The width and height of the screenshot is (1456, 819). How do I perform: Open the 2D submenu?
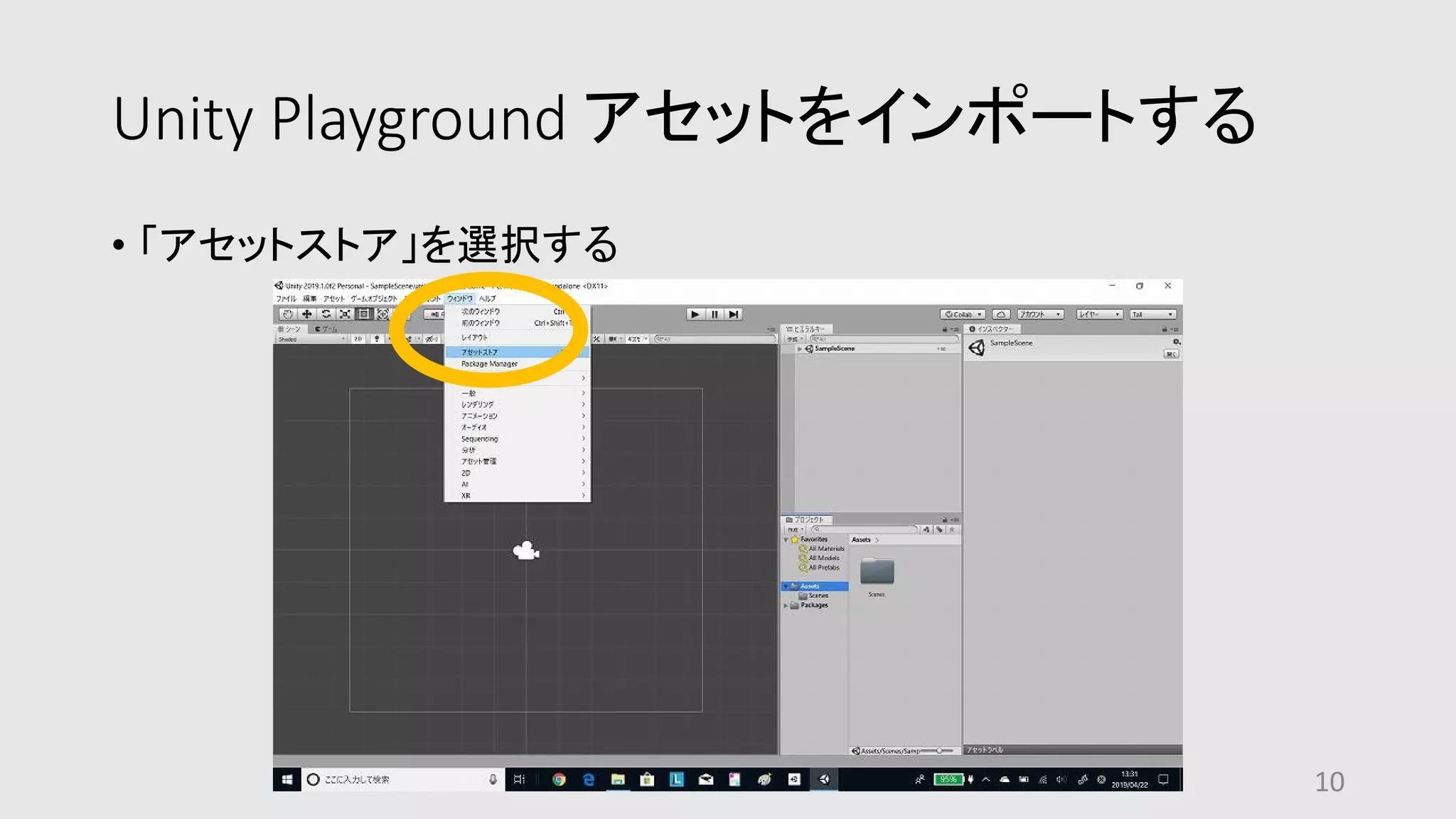pos(517,473)
